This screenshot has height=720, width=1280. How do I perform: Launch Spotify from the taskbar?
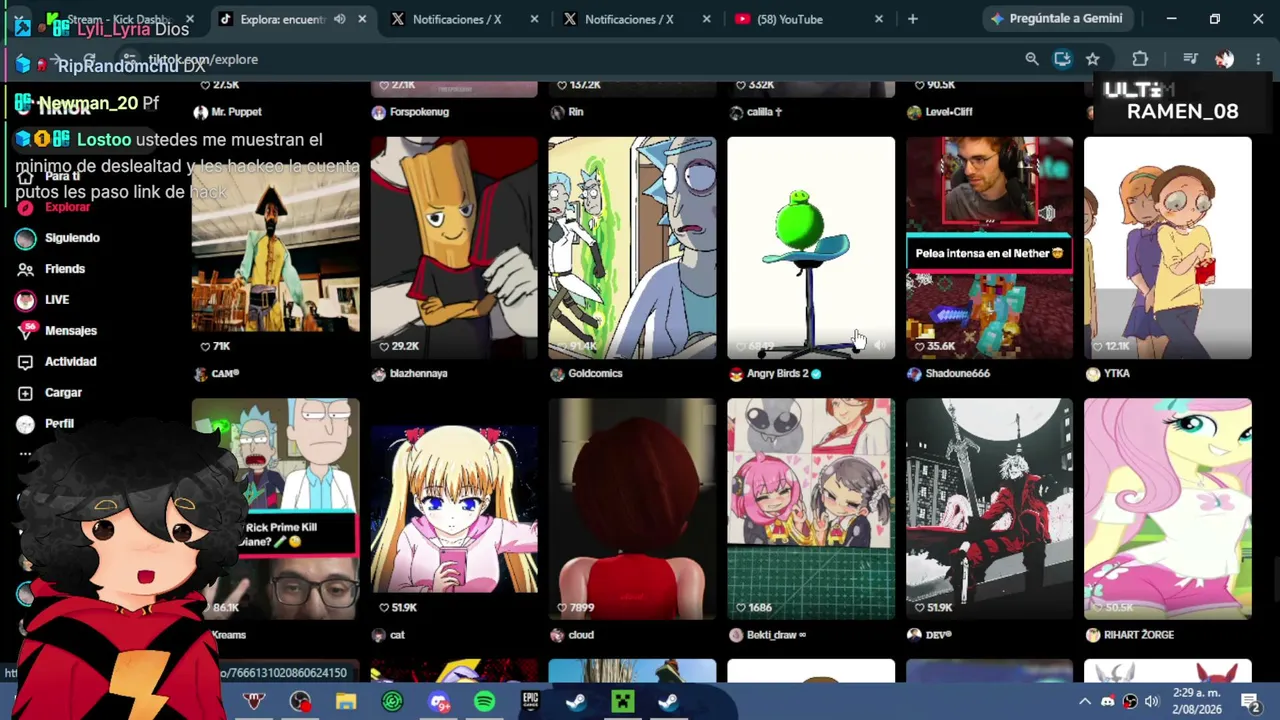point(484,702)
